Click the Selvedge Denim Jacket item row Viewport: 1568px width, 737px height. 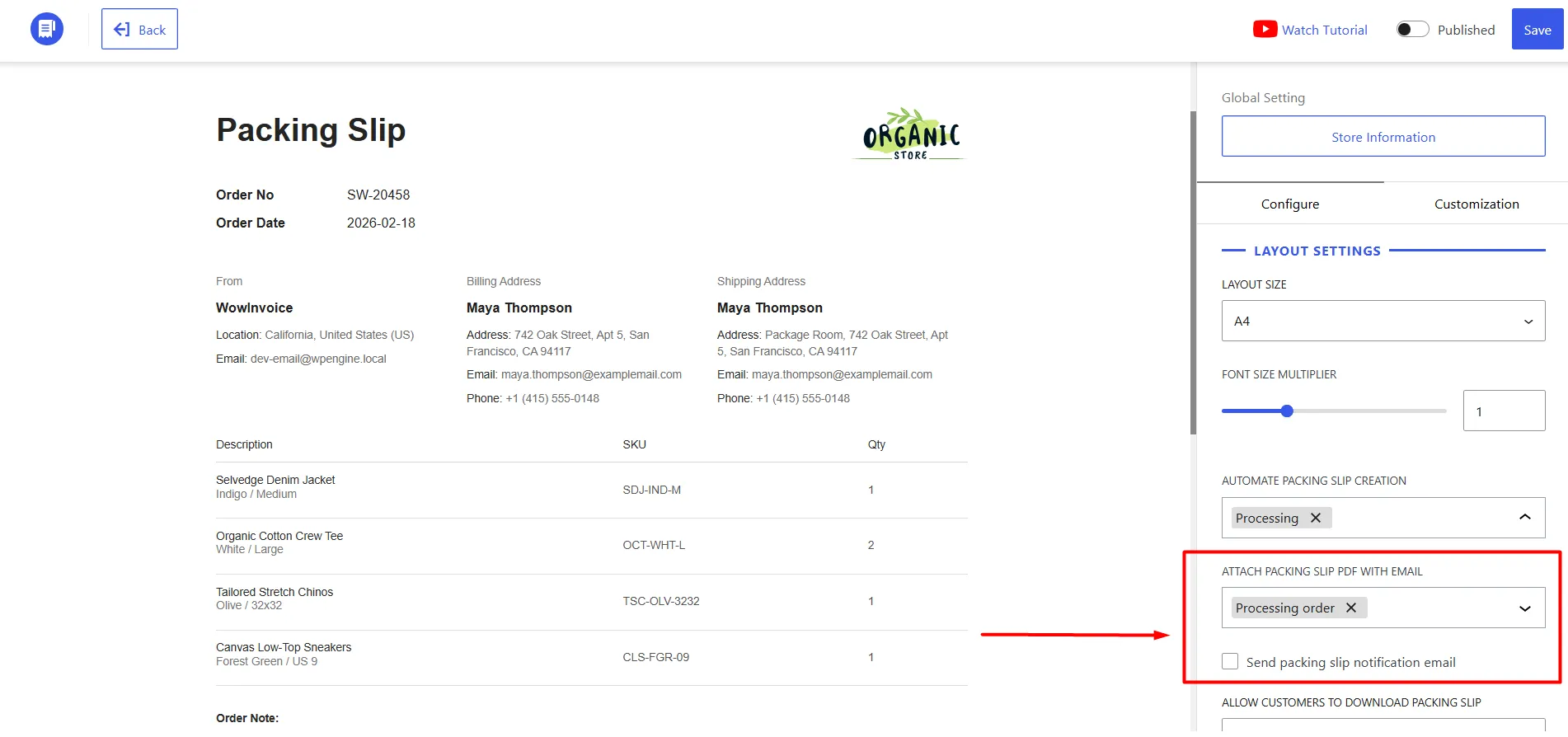click(x=591, y=490)
